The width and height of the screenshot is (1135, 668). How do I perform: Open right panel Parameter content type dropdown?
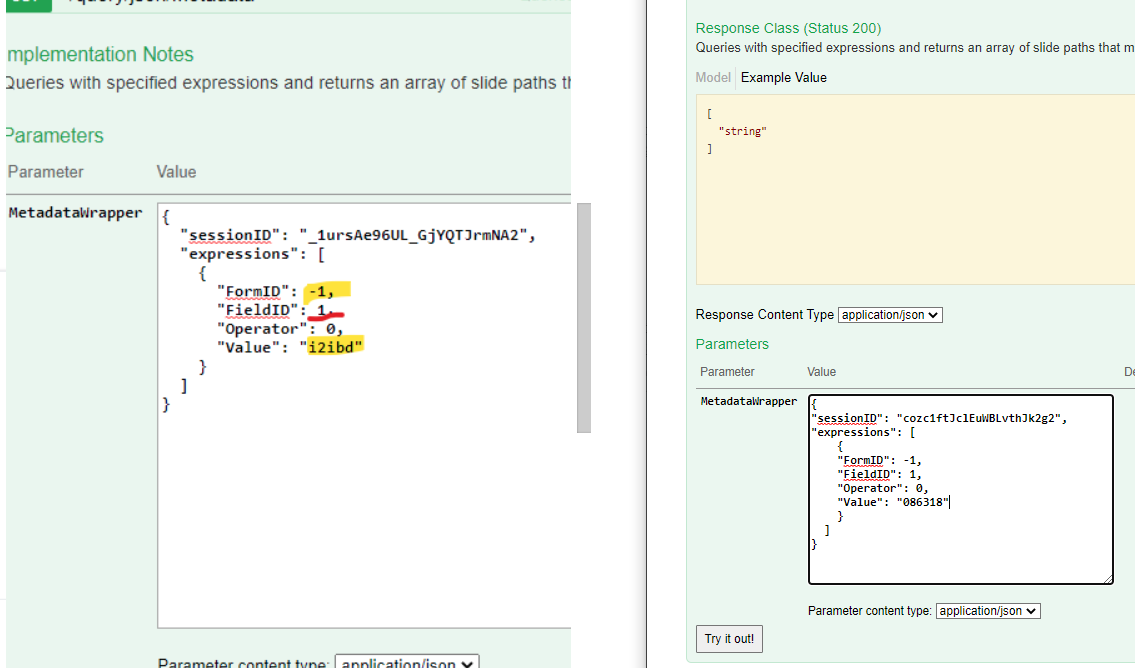pyautogui.click(x=988, y=611)
